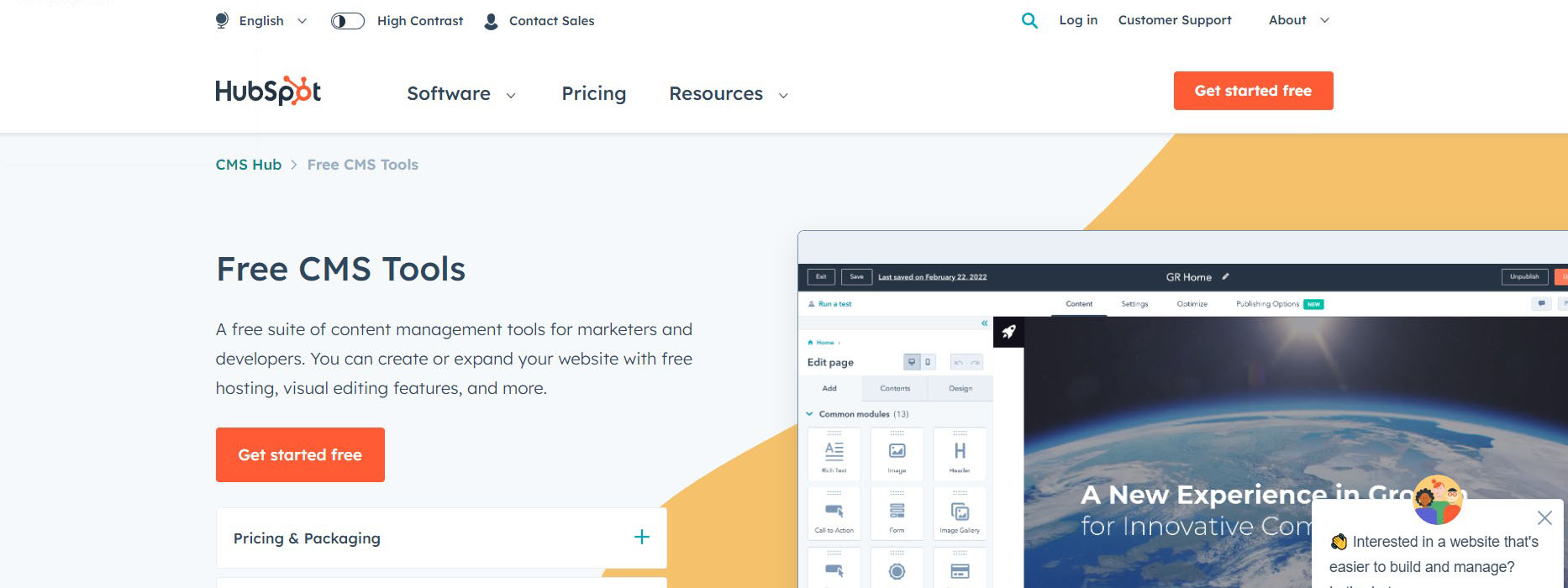The image size is (1568, 588).
Task: Click the Run a test link
Action: pos(829,304)
